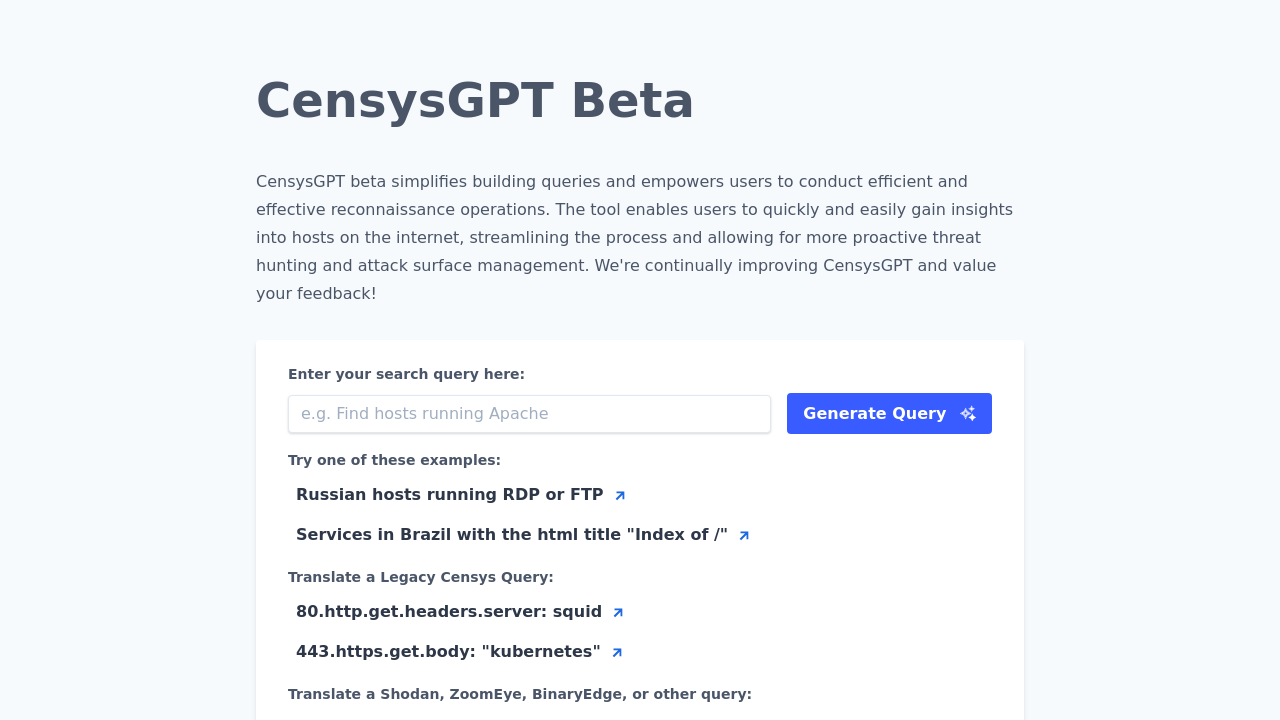Viewport: 1280px width, 720px height.
Task: Click inside the search query input field
Action: click(529, 413)
